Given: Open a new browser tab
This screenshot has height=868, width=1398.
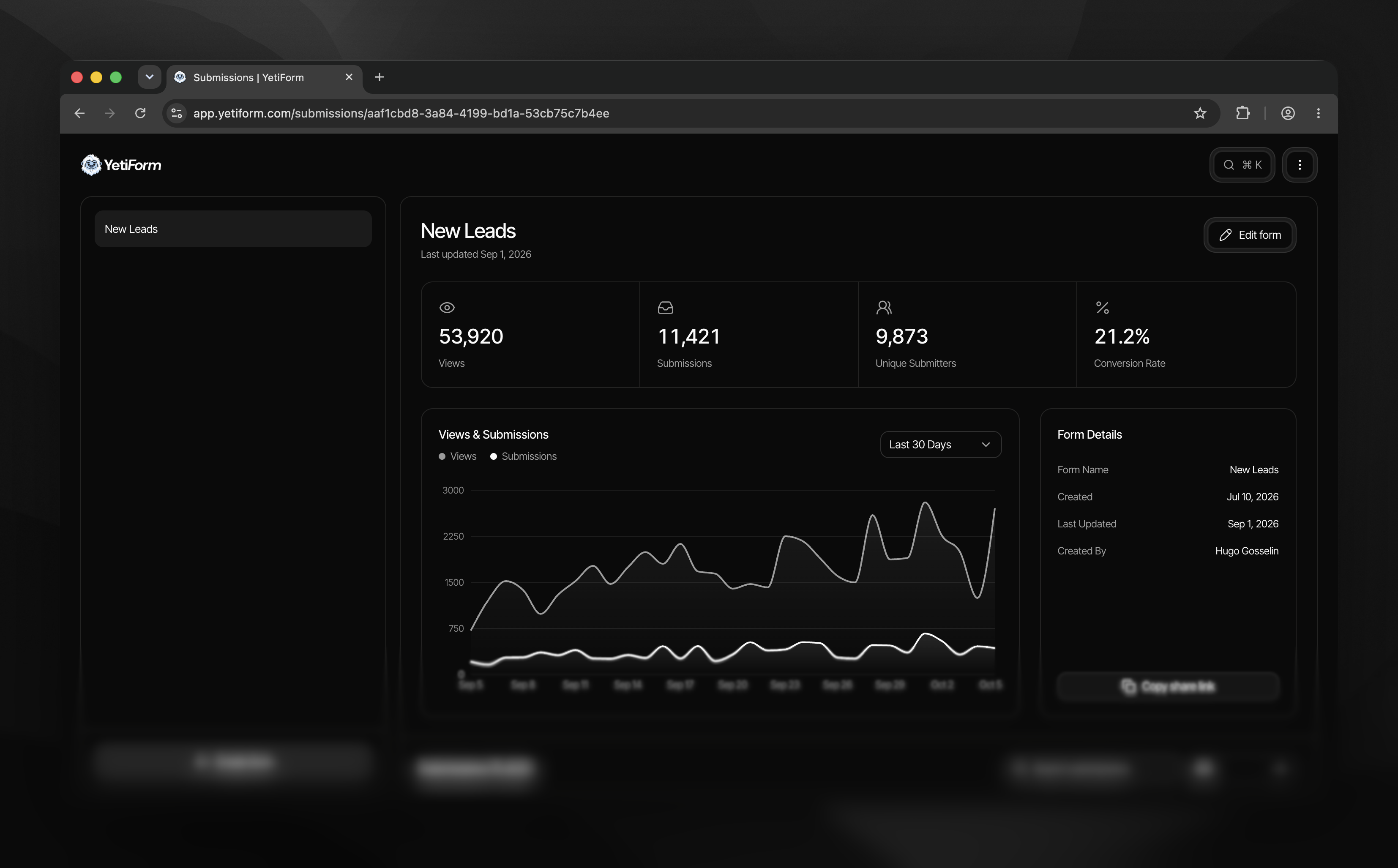Looking at the screenshot, I should coord(380,77).
